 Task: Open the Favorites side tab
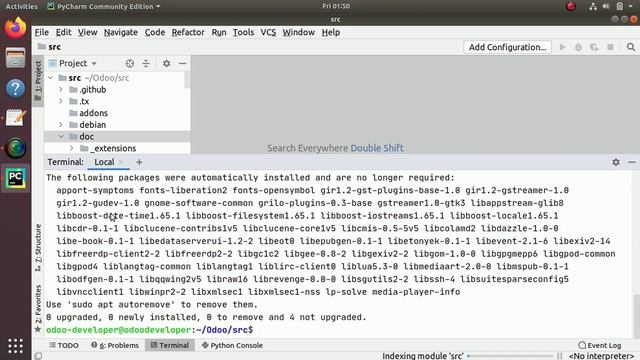38,308
